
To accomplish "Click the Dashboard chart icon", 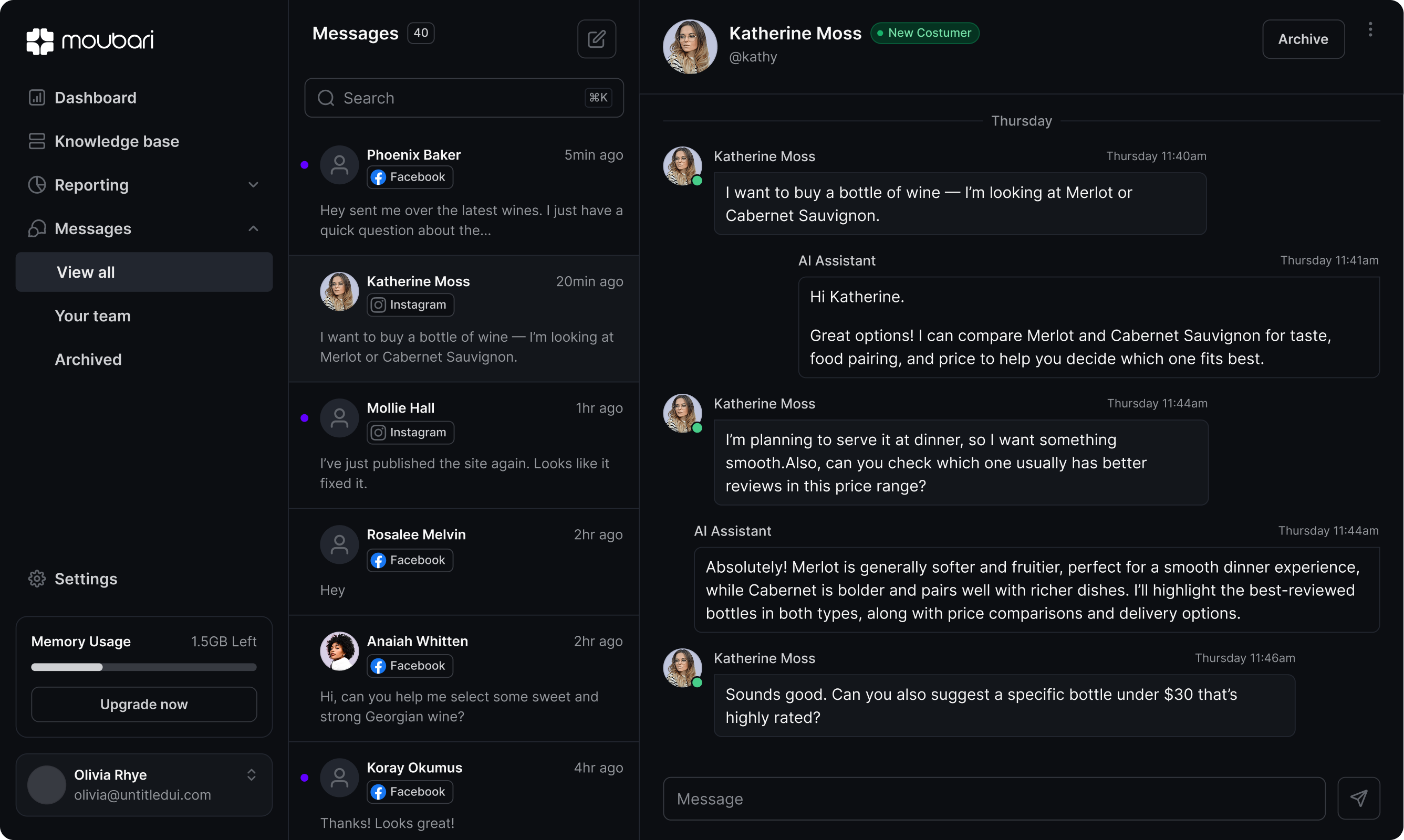I will pyautogui.click(x=37, y=97).
